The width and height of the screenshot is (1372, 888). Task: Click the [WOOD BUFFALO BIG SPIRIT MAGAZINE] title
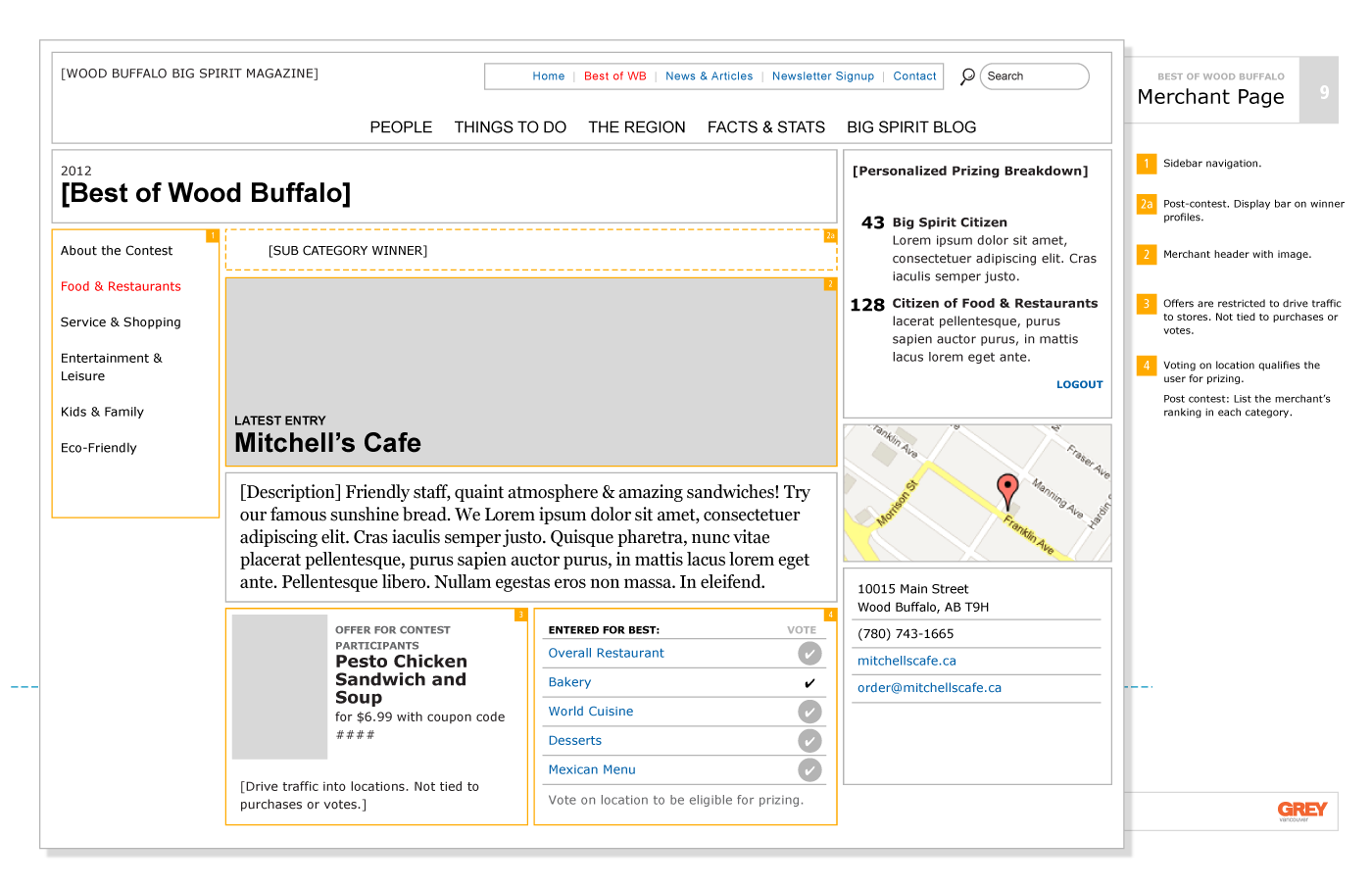189,74
